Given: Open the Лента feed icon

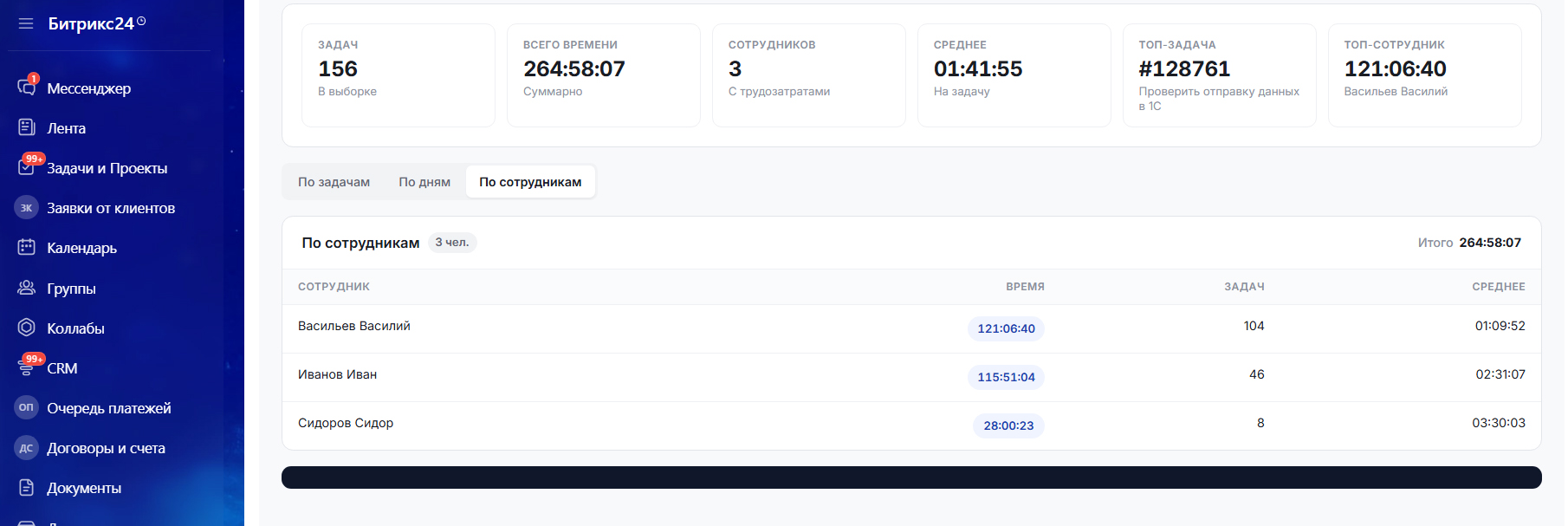Looking at the screenshot, I should (x=27, y=127).
